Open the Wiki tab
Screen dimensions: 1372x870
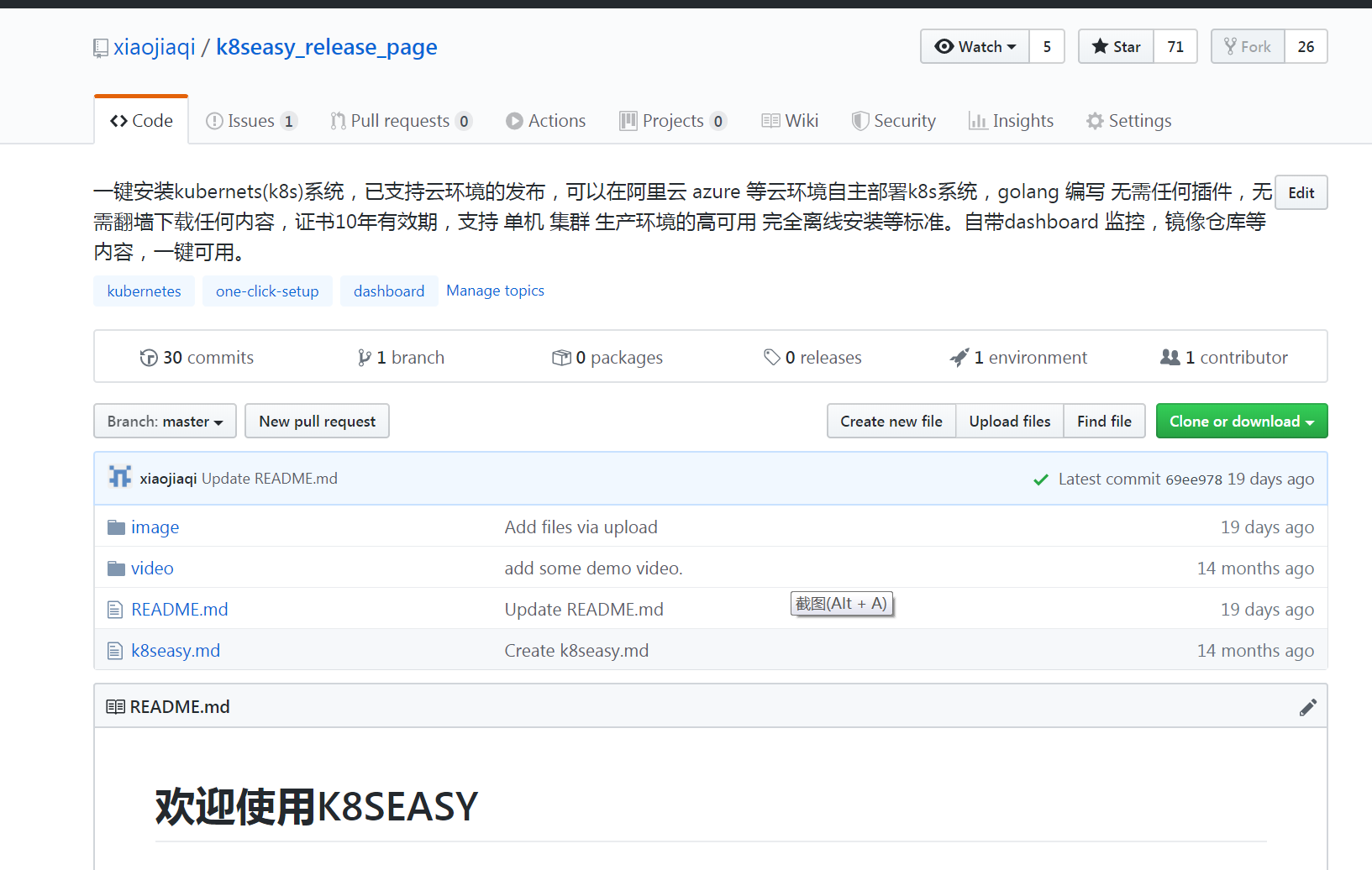click(x=790, y=121)
